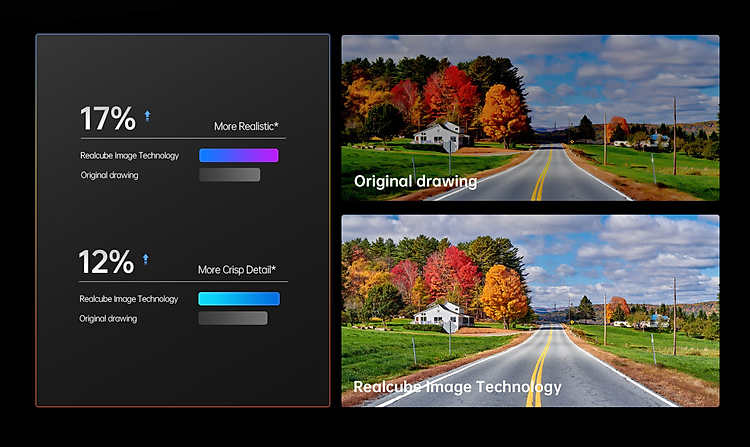Click the purple-blue Realcube bar under More Realistic
The height and width of the screenshot is (447, 750).
pos(239,155)
